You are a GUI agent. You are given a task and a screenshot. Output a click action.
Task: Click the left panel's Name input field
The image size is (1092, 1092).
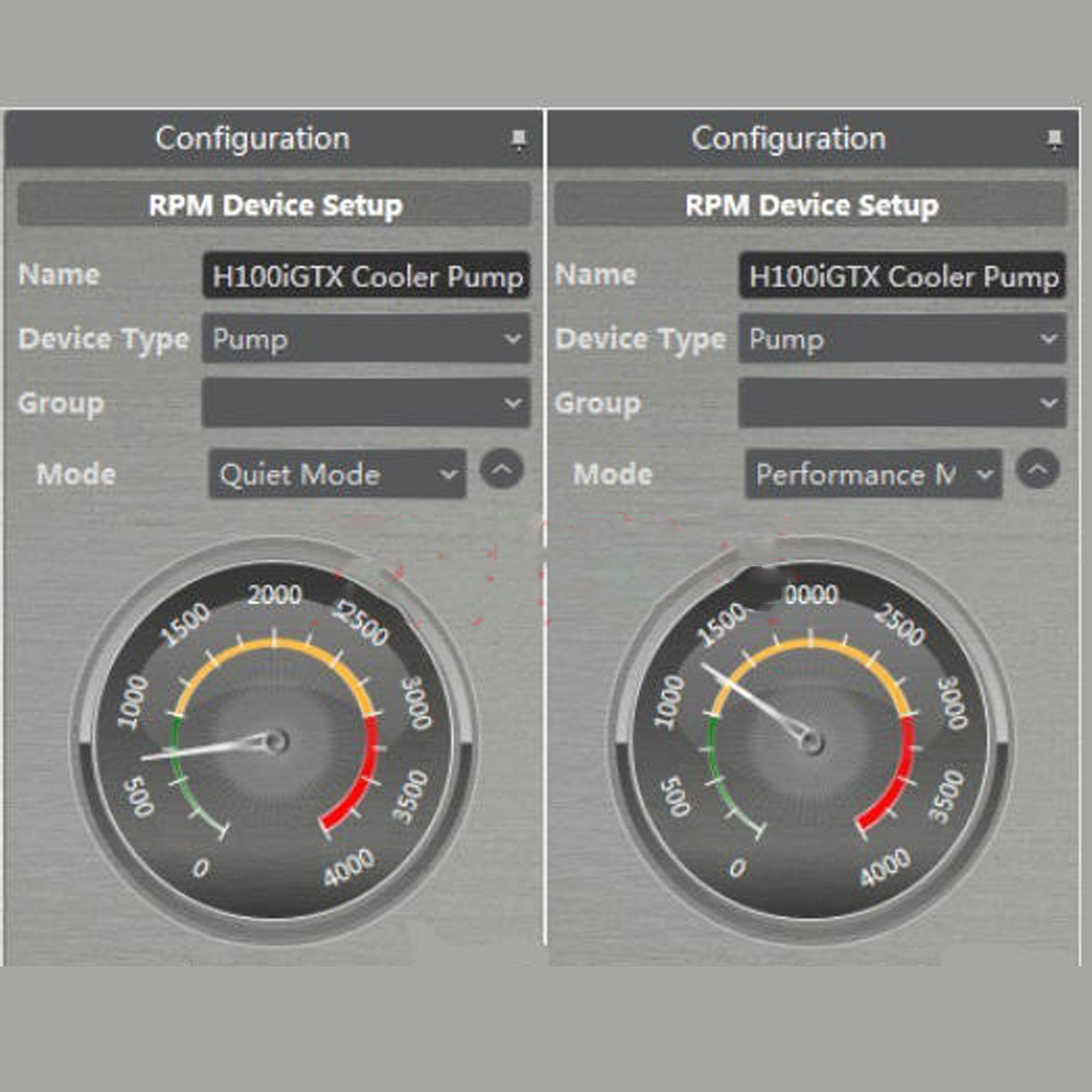click(x=366, y=276)
